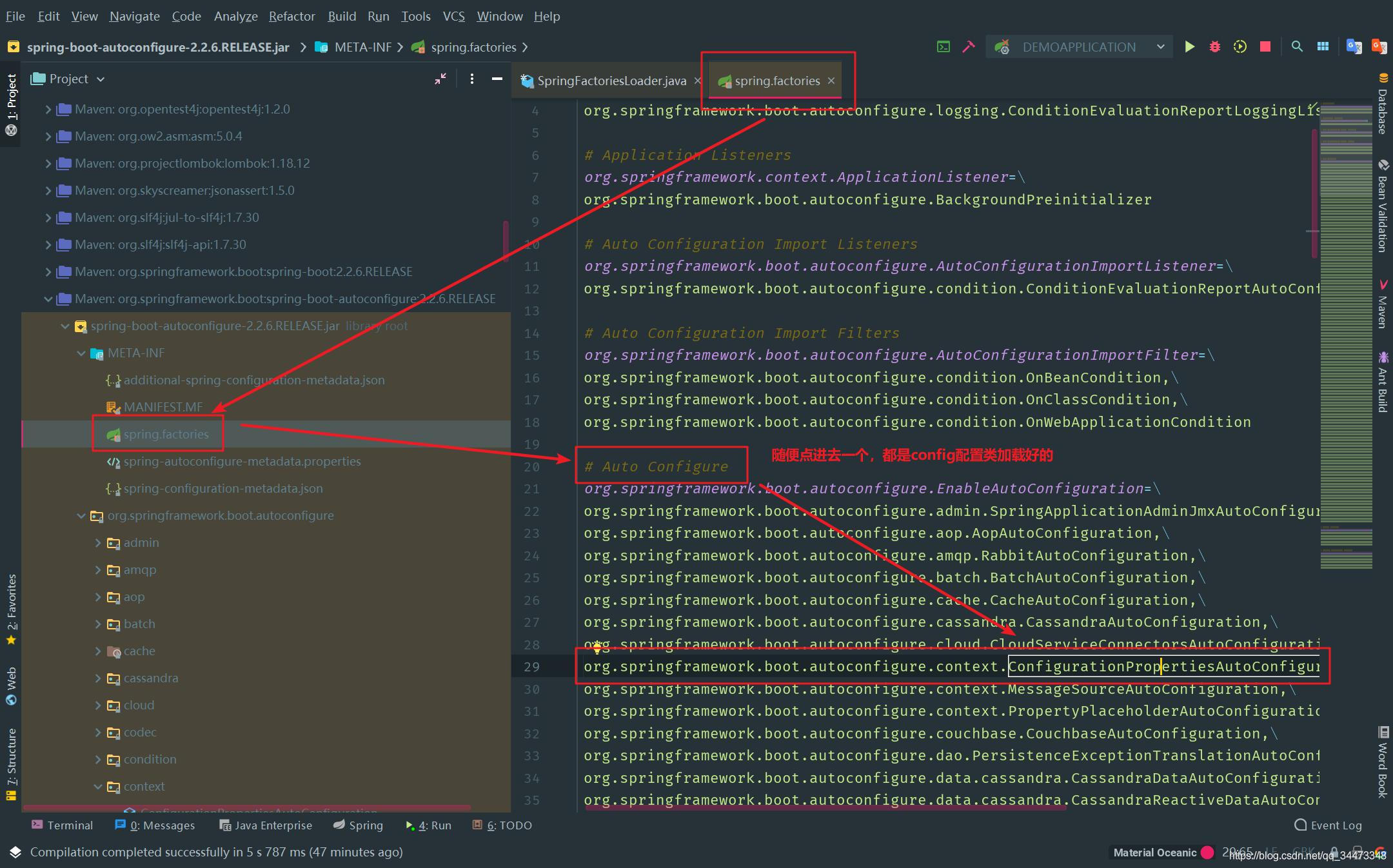Expand the cassandra package
Viewport: 1393px width, 868px height.
[x=97, y=678]
